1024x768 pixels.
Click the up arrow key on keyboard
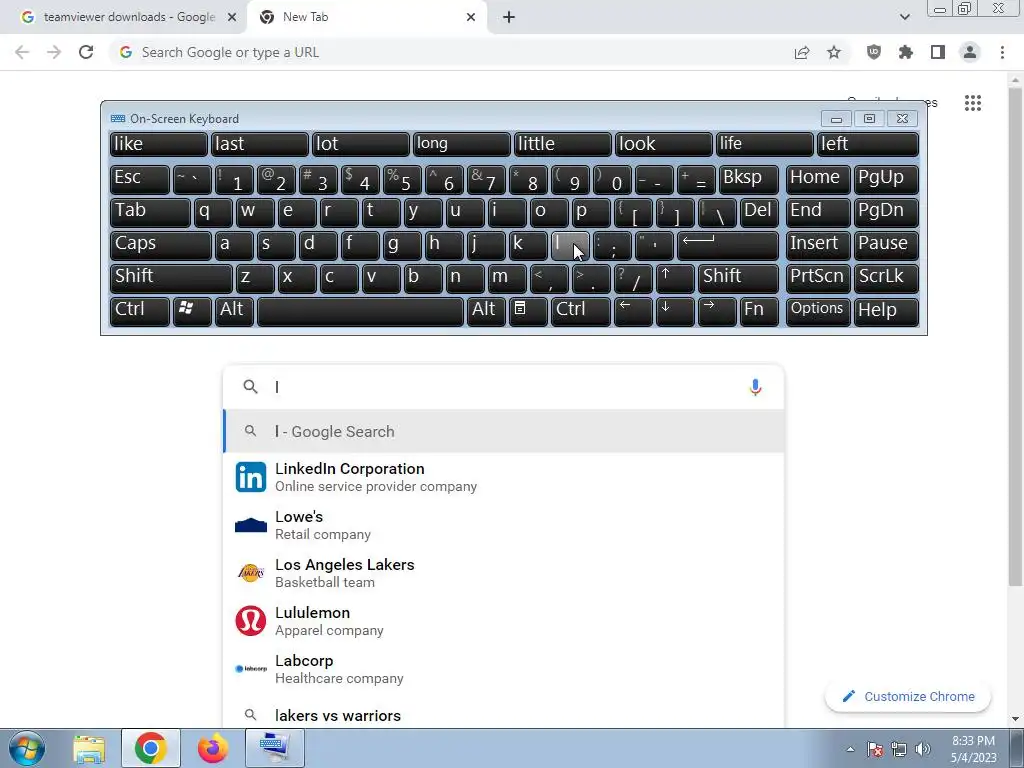(x=675, y=278)
